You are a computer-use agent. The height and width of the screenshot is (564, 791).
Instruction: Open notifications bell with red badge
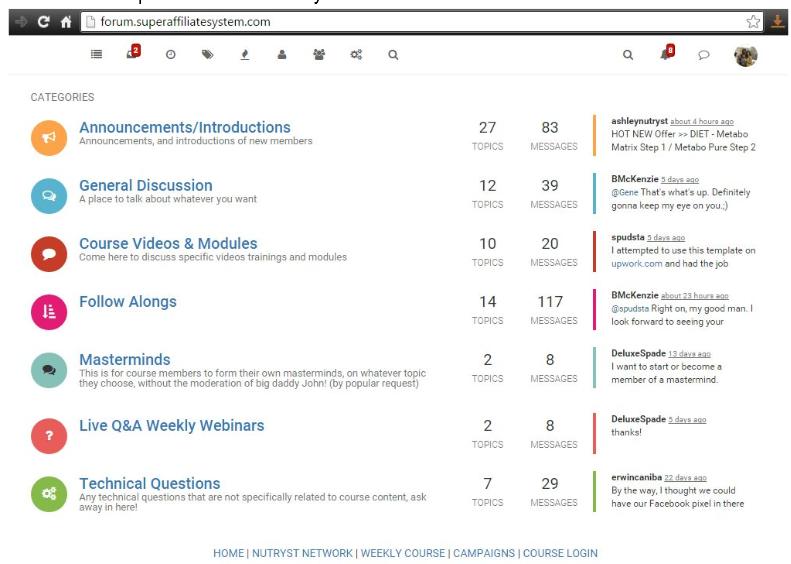point(667,52)
